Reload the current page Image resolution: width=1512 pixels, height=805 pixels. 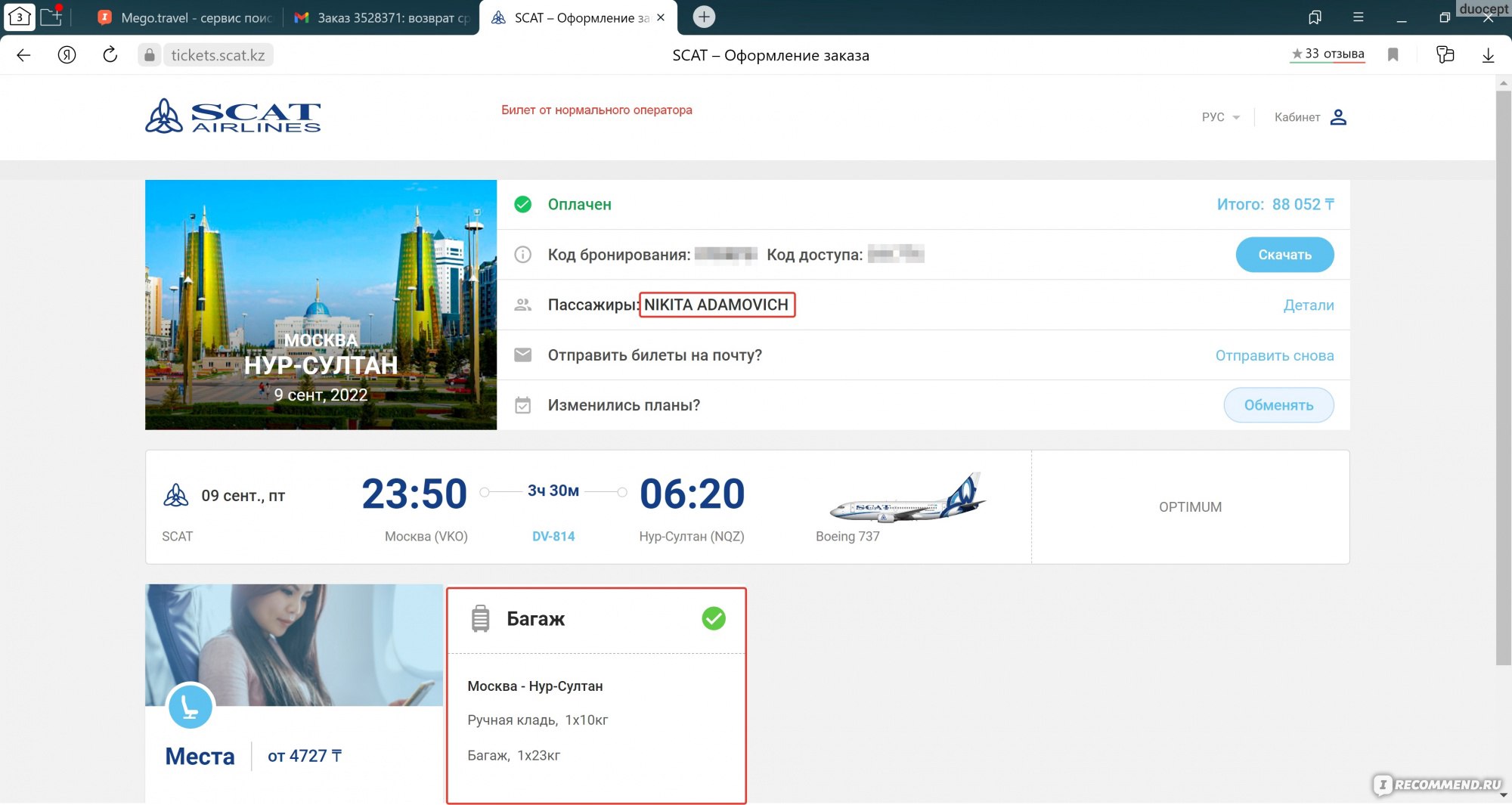[x=110, y=55]
